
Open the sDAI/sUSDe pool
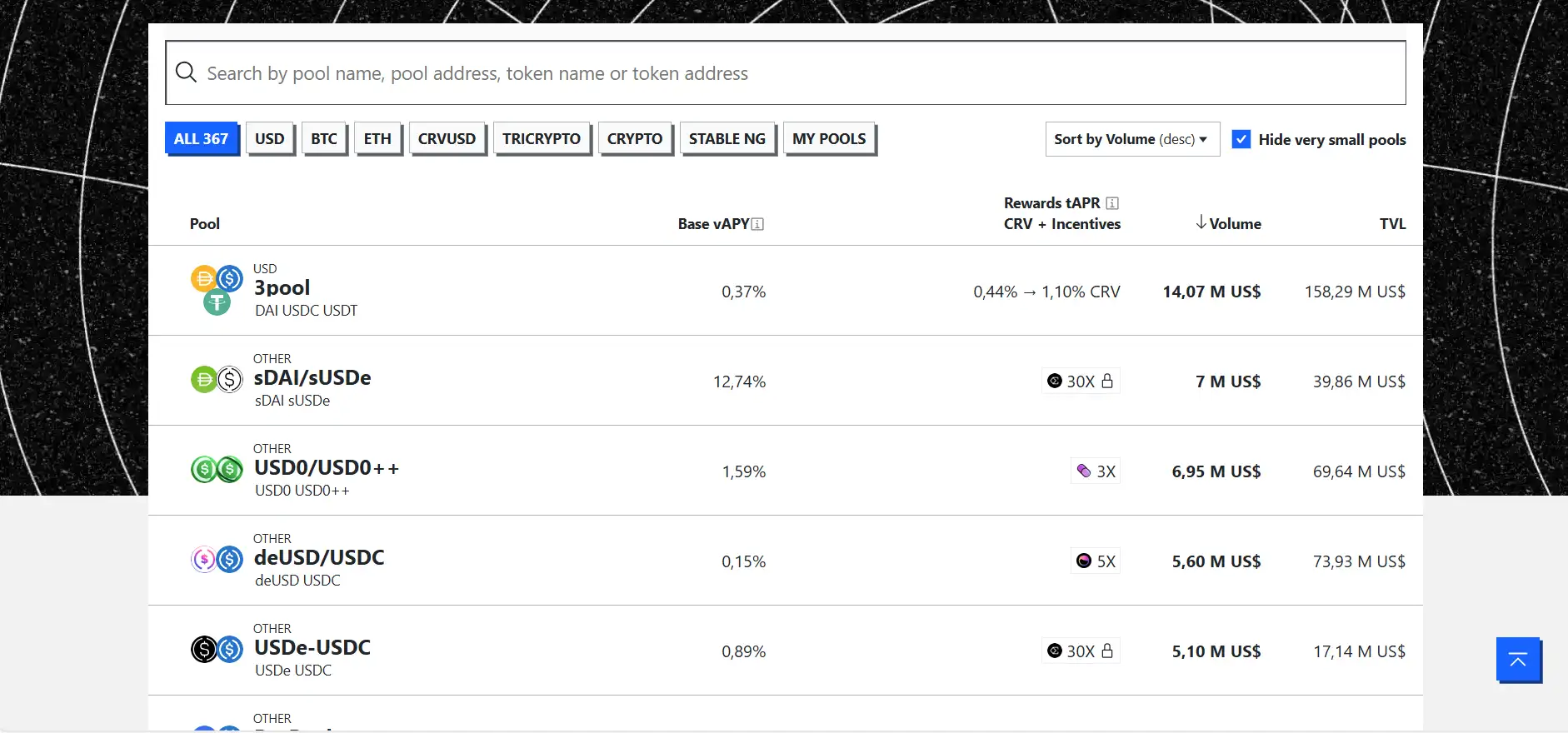312,378
